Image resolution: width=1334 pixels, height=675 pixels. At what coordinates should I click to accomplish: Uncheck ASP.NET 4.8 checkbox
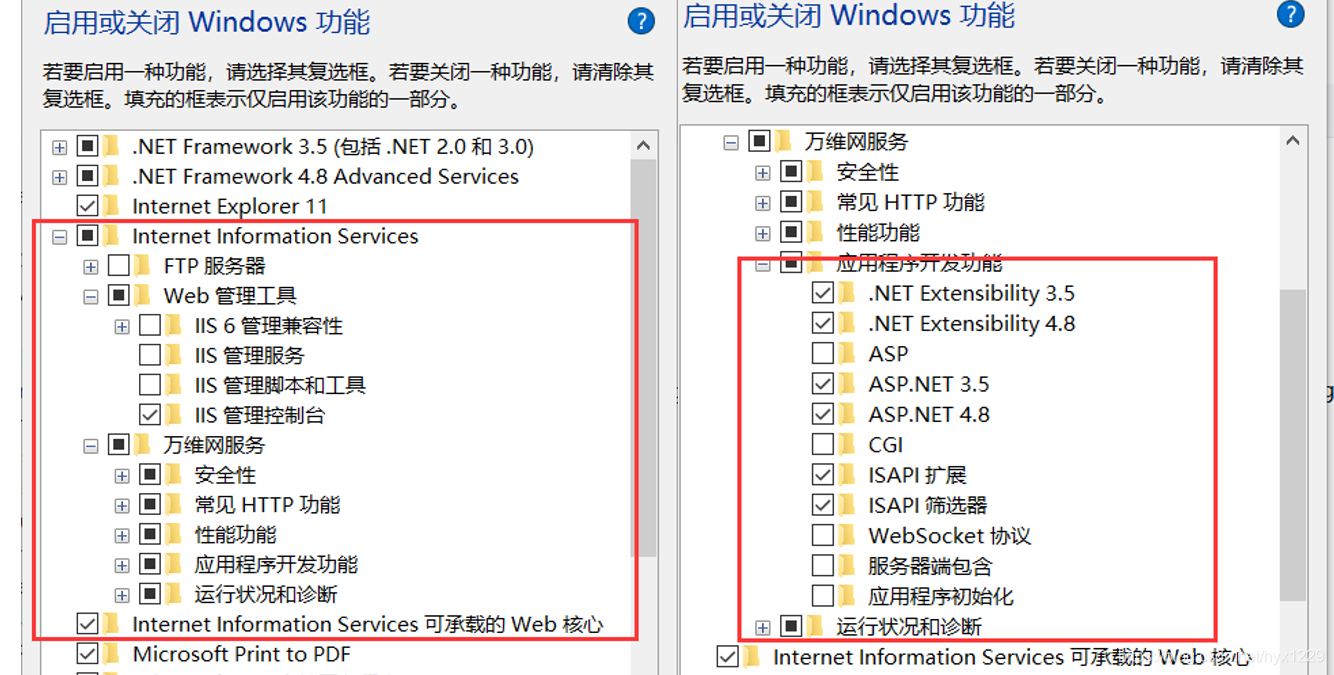pos(823,414)
